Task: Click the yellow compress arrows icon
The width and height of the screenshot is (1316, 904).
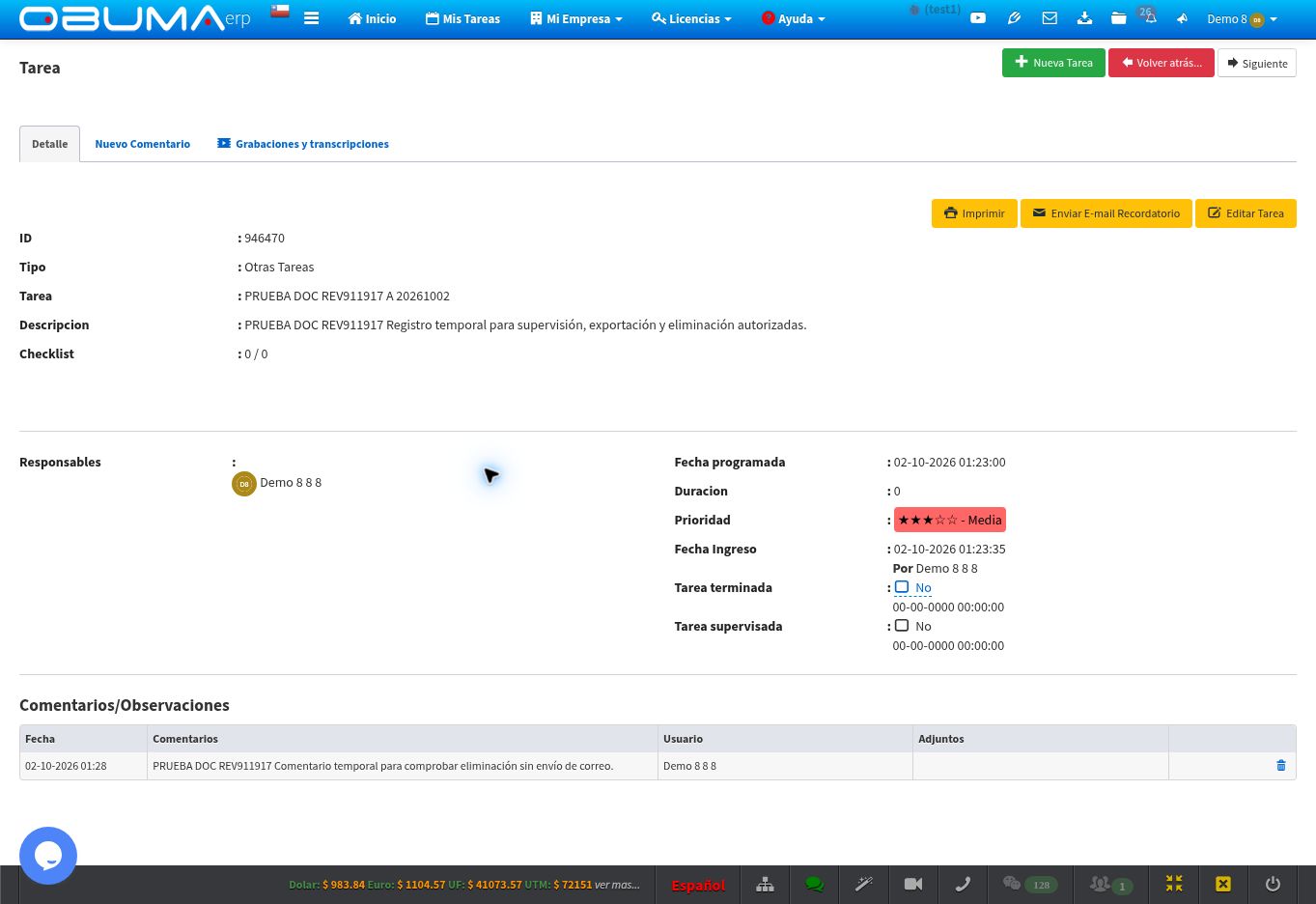Action: [x=1174, y=884]
